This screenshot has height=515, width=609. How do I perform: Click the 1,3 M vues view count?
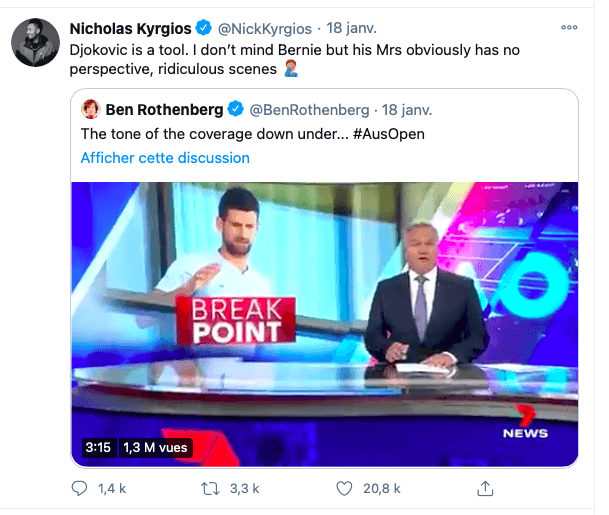(155, 447)
